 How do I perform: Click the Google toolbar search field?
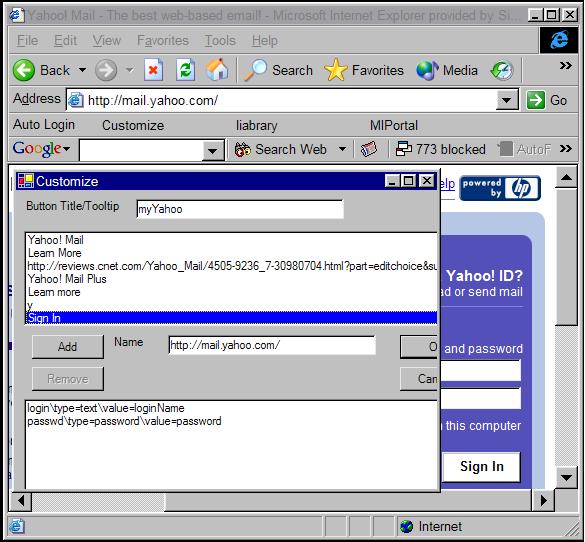click(x=141, y=150)
